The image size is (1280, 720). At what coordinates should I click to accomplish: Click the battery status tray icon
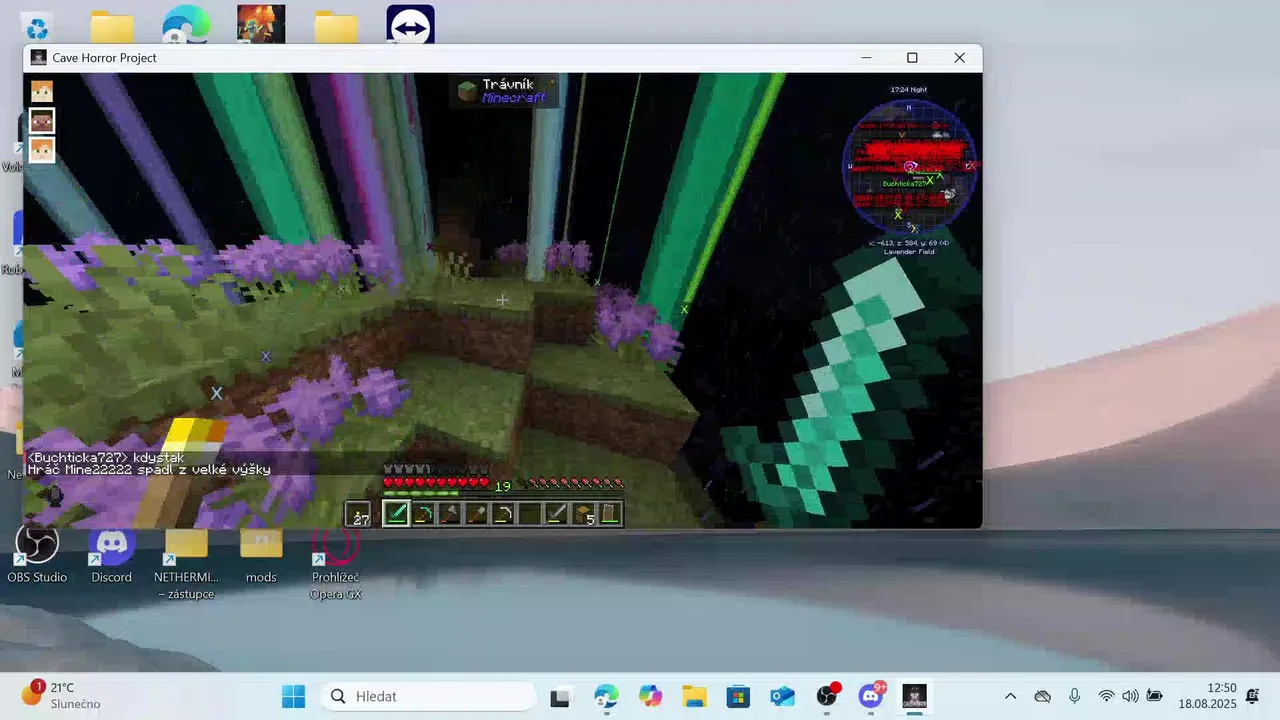pos(1154,696)
